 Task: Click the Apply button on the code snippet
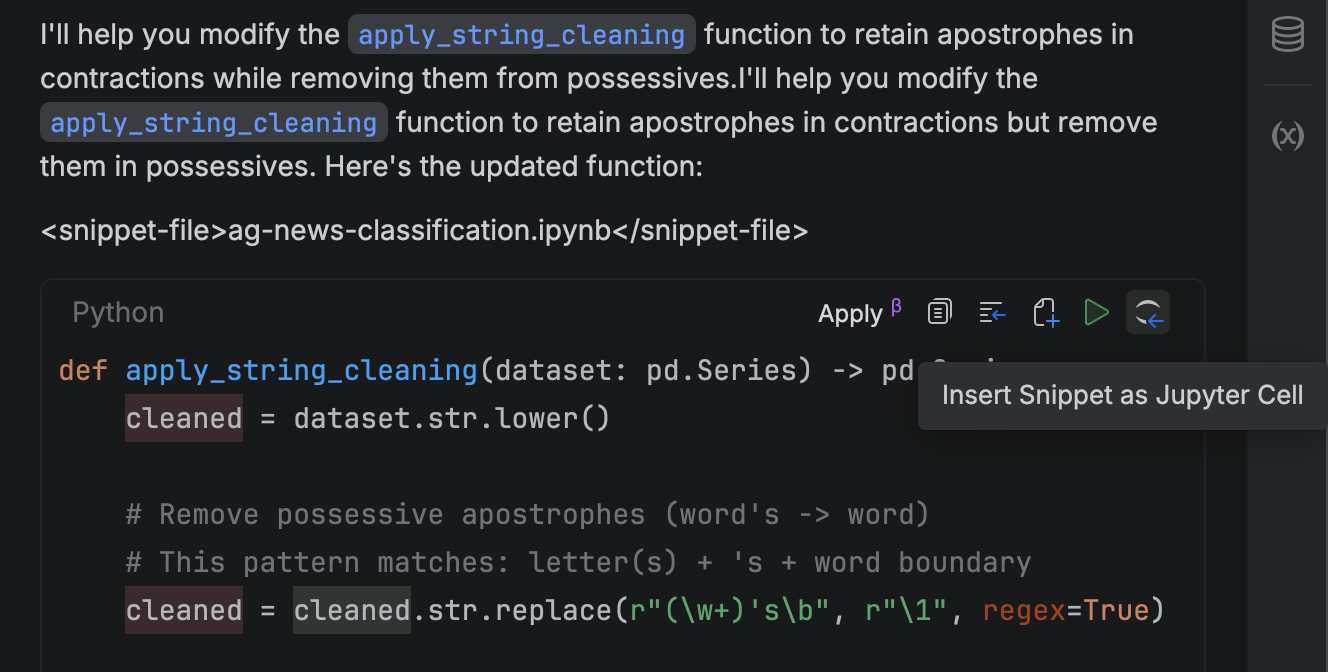[x=849, y=314]
